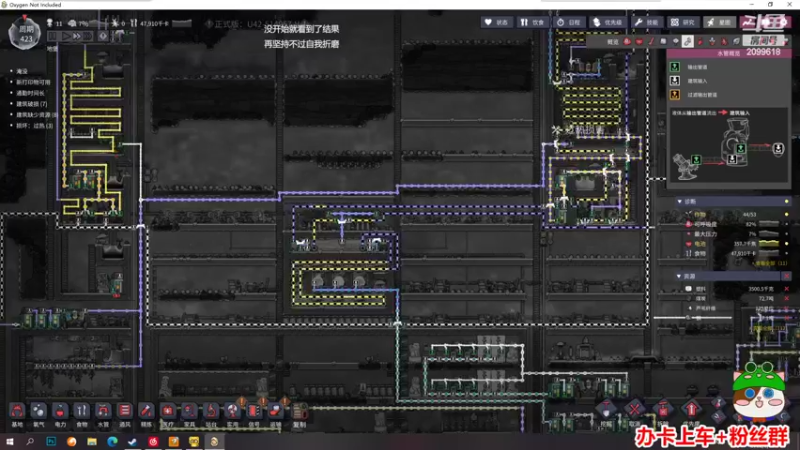The image size is (800, 450).
Task: Open the 状态 (Vitals) management tab
Action: [x=497, y=22]
